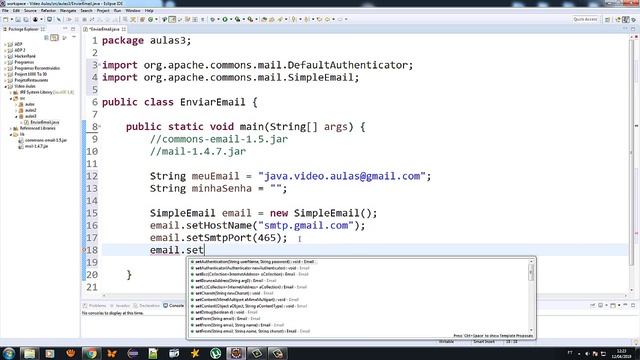Open the Project menu
This screenshot has width=640, height=360.
tap(103, 11)
